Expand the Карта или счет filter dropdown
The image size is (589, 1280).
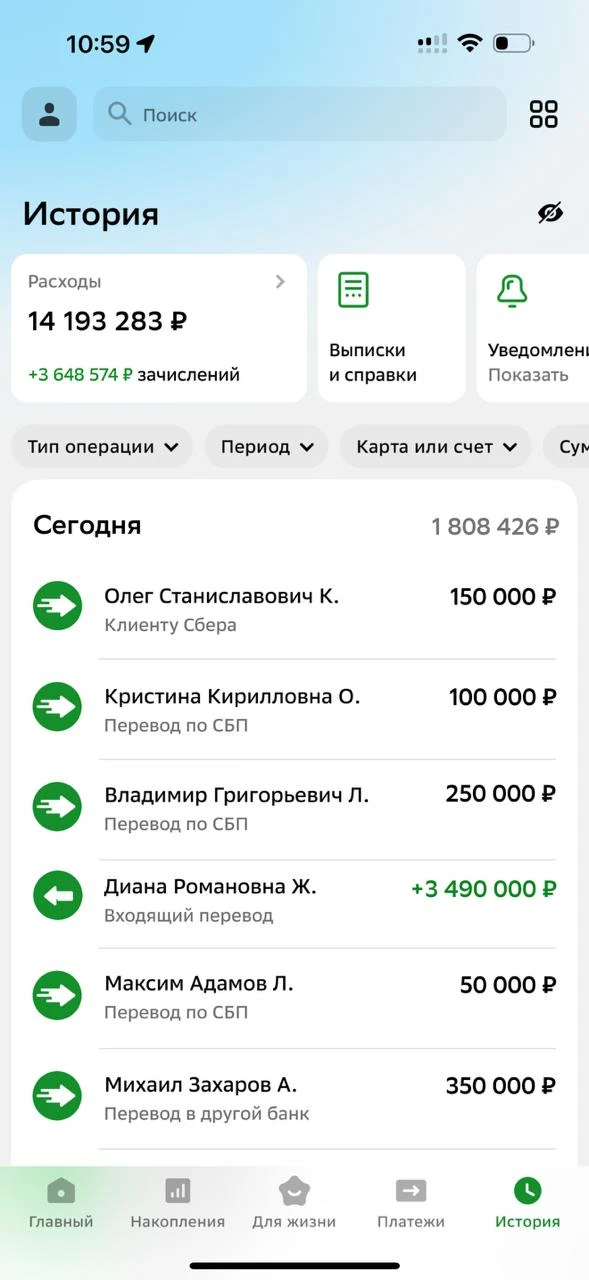pyautogui.click(x=435, y=447)
